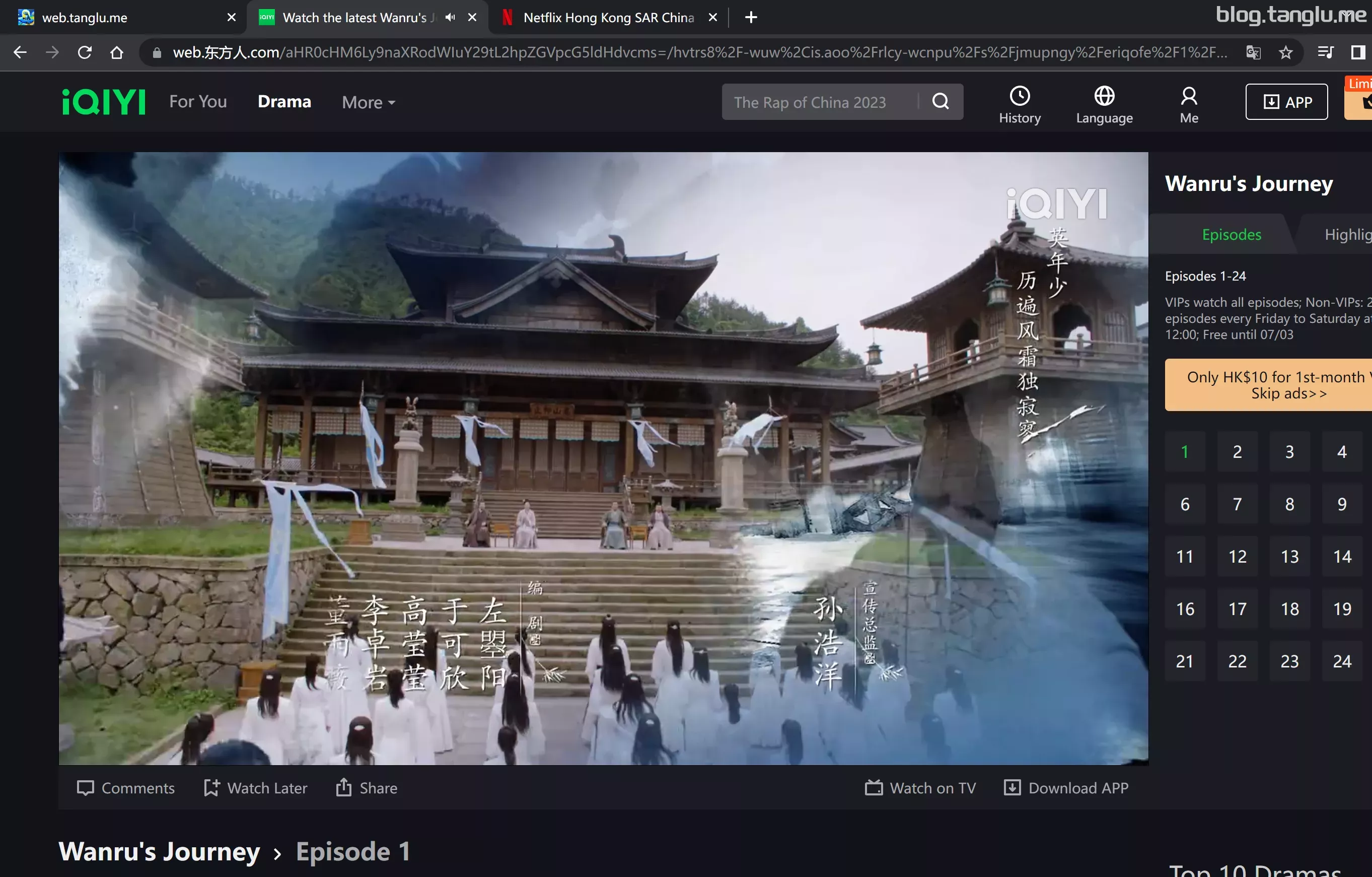This screenshot has height=877, width=1372.
Task: Play episode 13
Action: pos(1289,557)
